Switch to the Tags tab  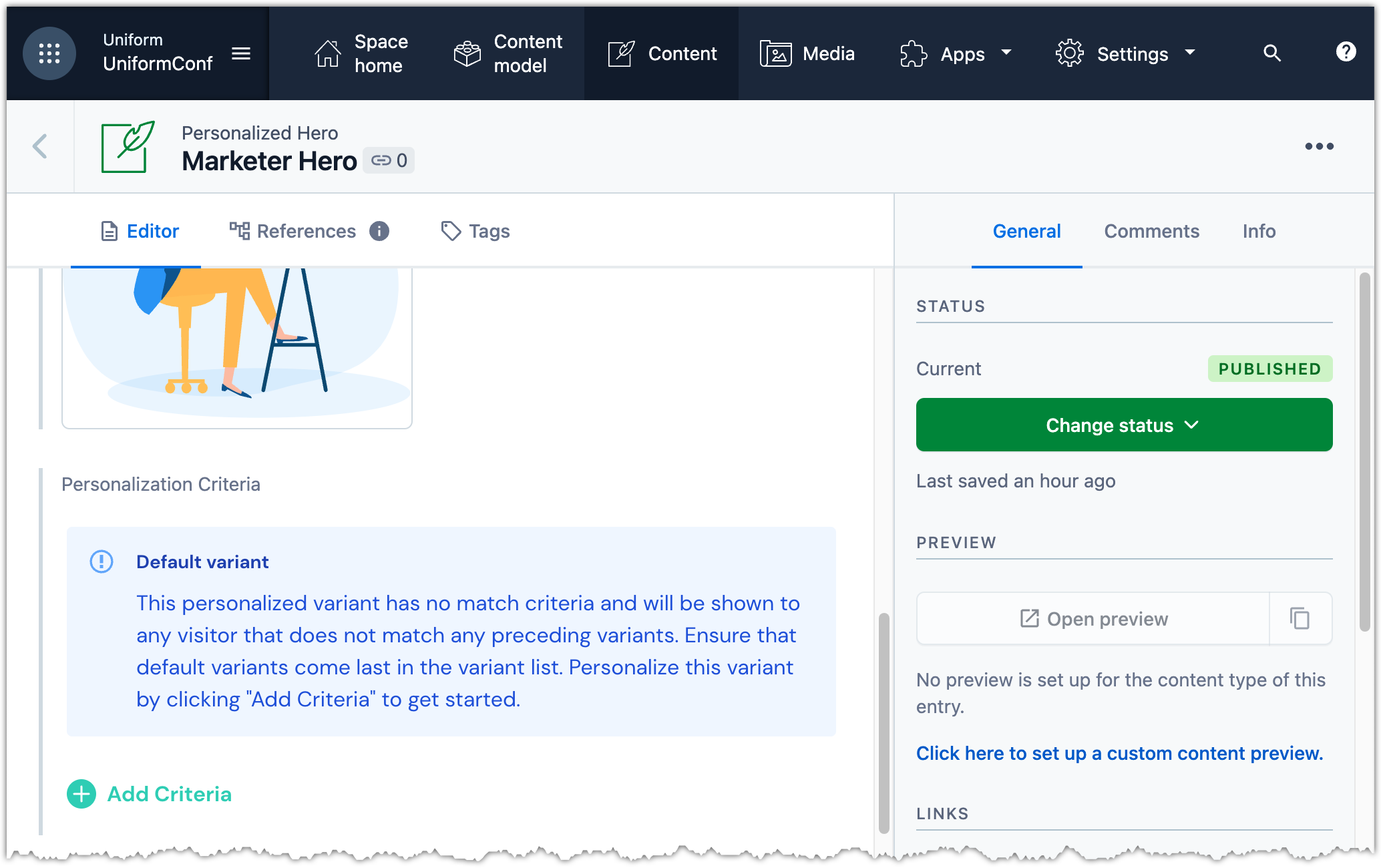click(475, 231)
